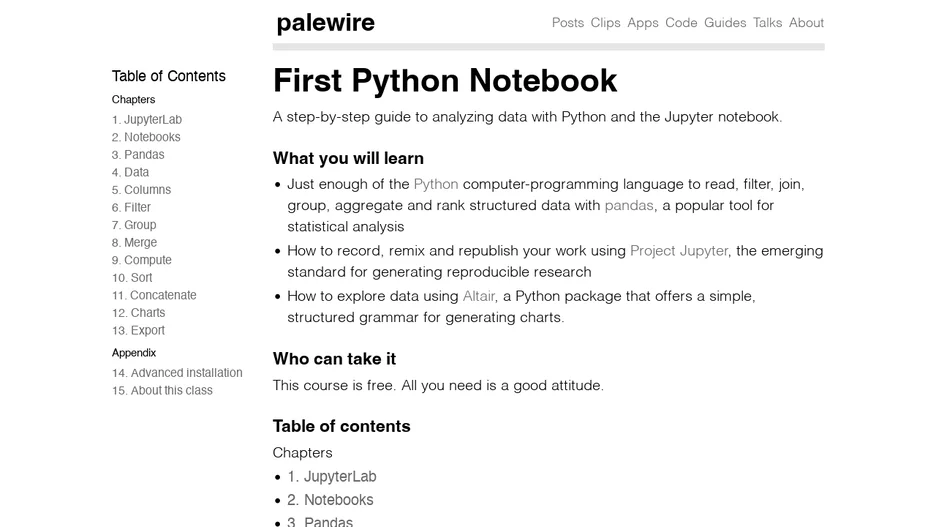
Task: Open sidebar chapter 5. Columns
Action: click(x=141, y=190)
